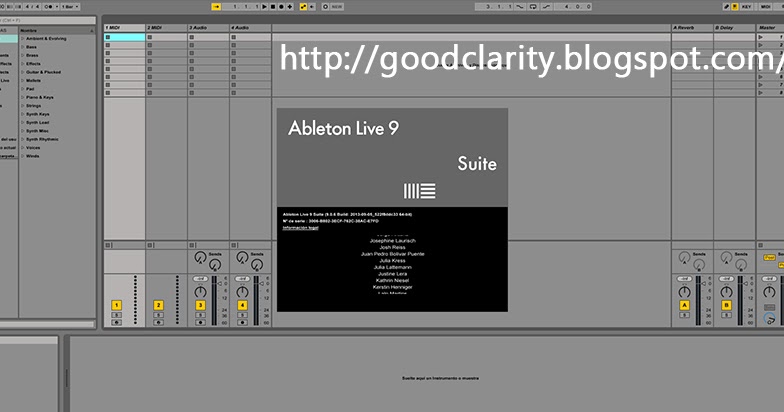
Task: Select the 4 Audio track header
Action: tap(250, 28)
